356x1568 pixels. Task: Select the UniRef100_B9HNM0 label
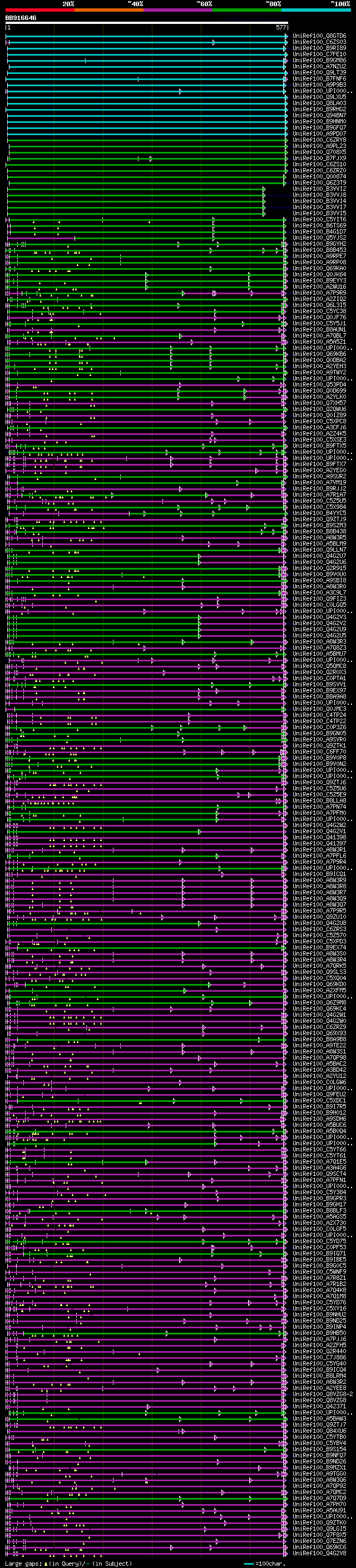pos(319,121)
